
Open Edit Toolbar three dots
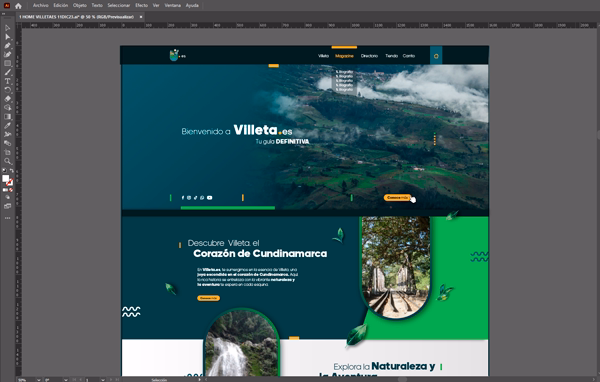pos(7,218)
